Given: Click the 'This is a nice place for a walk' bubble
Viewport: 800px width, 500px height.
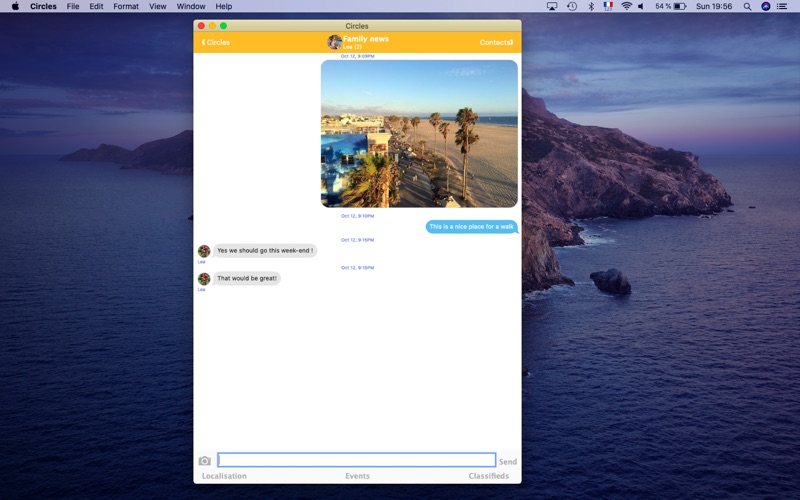Looking at the screenshot, I should click(471, 227).
